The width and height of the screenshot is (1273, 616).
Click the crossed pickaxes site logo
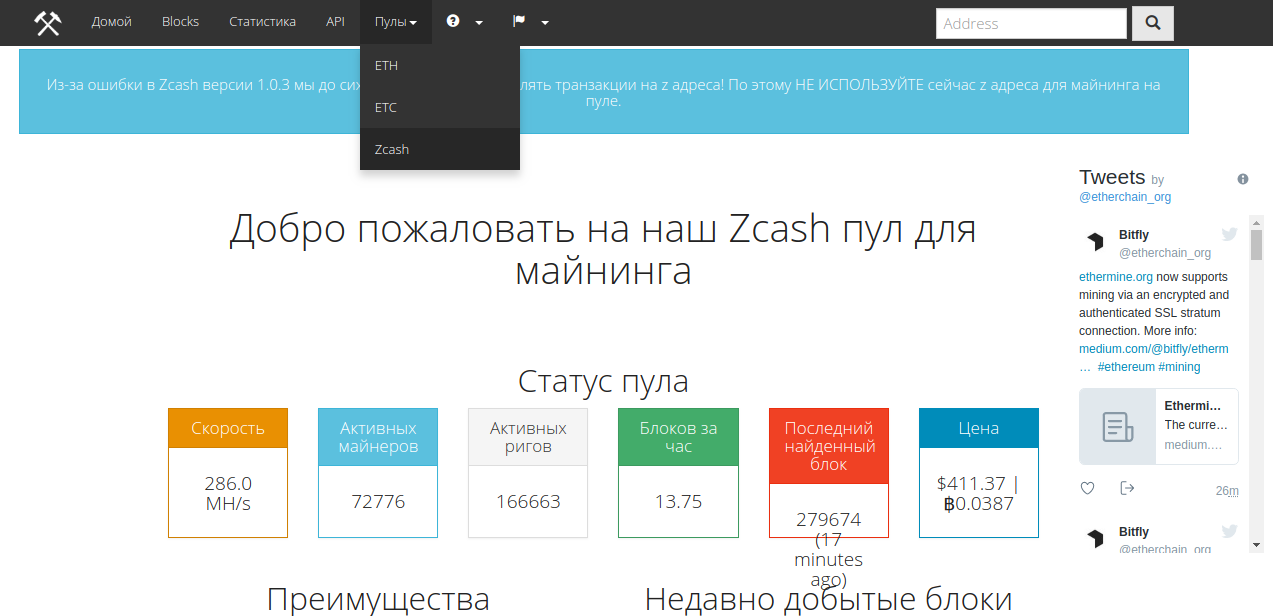coord(48,22)
